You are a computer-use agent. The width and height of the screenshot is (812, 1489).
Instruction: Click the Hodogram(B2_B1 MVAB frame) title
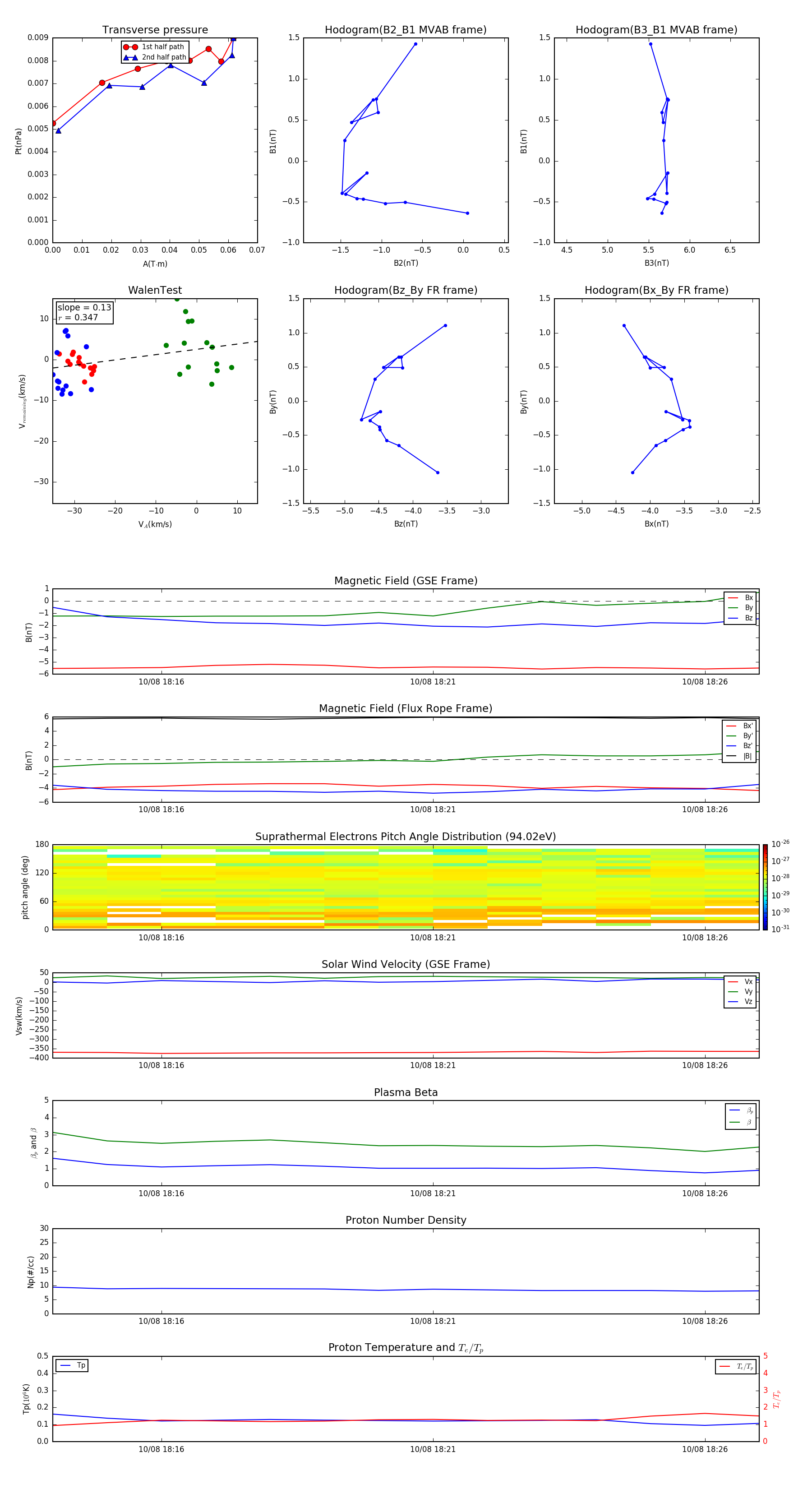pyautogui.click(x=406, y=30)
